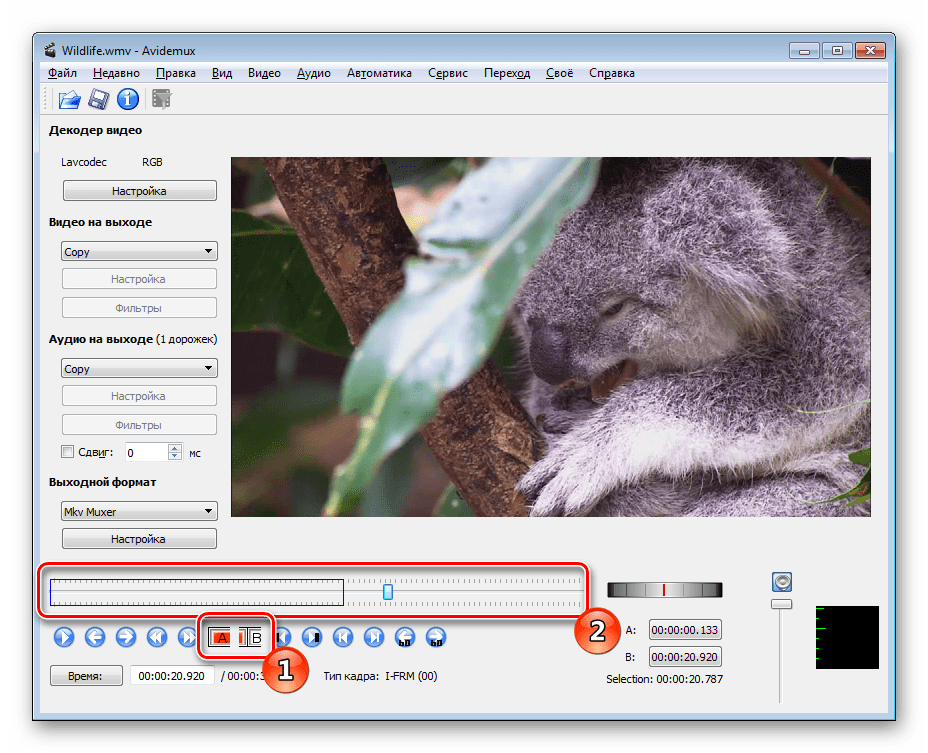Screen dimensions: 928x753
Task: Open video file with folder icon
Action: (69, 99)
